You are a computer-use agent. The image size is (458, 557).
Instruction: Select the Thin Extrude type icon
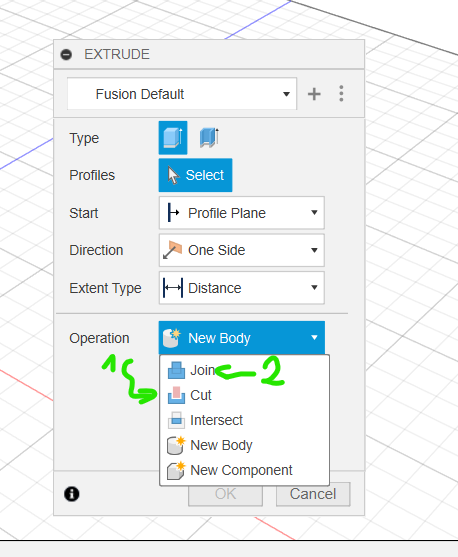point(209,138)
